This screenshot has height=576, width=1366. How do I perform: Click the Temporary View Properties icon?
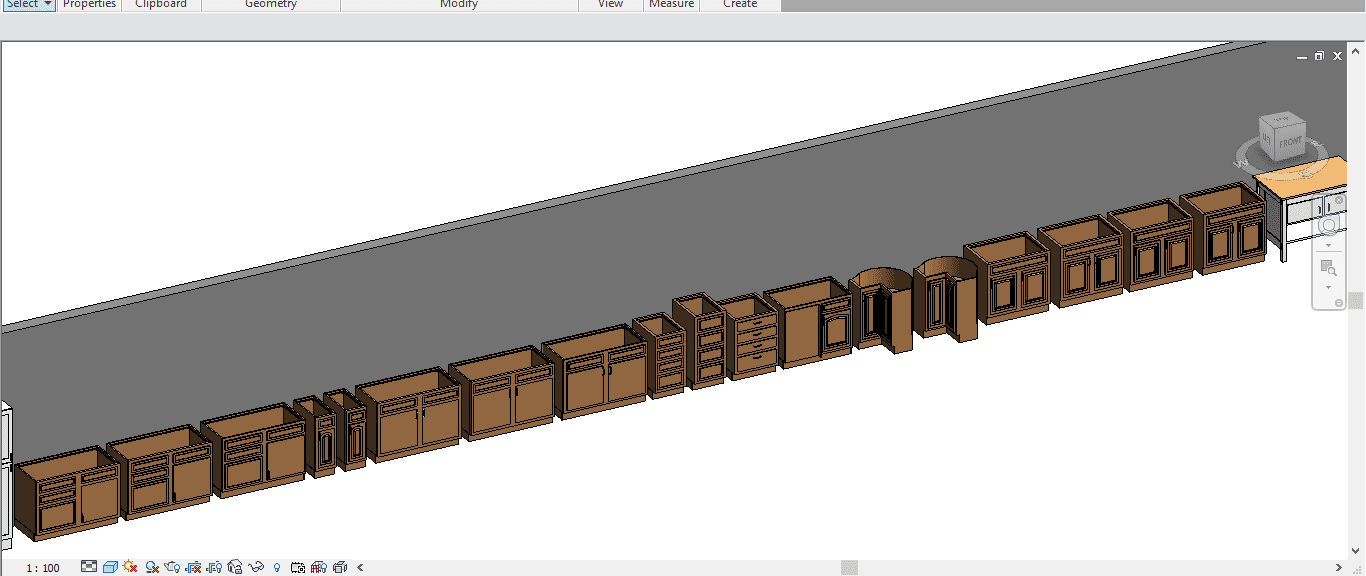[x=298, y=567]
